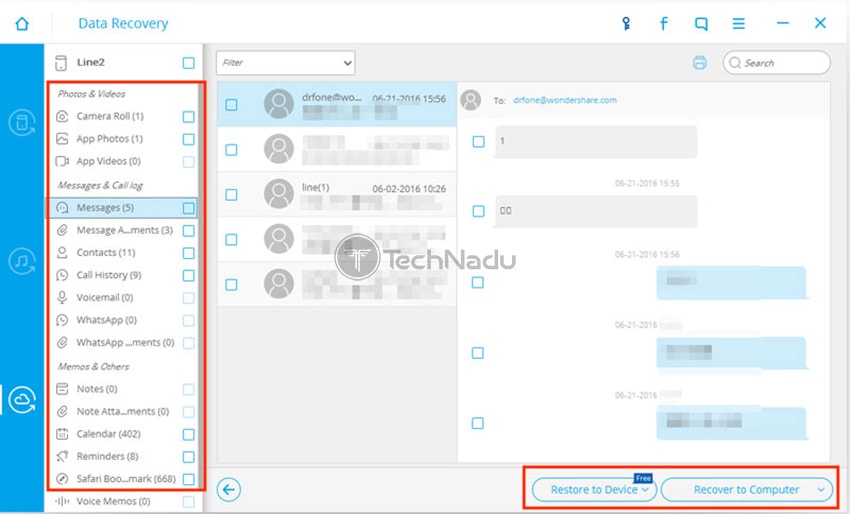Expand the Restore to Device dropdown arrow
Image resolution: width=850 pixels, height=514 pixels.
[645, 490]
